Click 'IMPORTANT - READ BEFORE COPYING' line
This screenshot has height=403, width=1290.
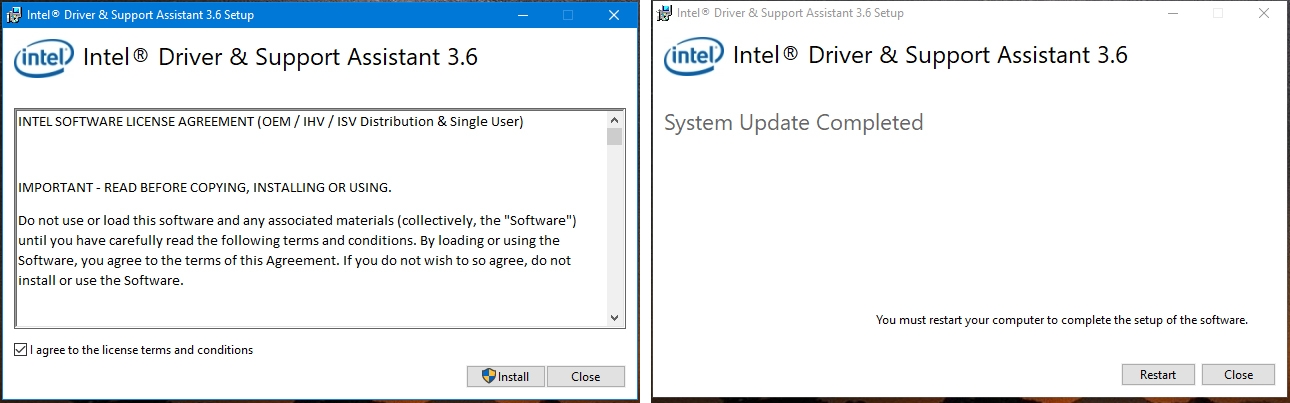pos(205,187)
